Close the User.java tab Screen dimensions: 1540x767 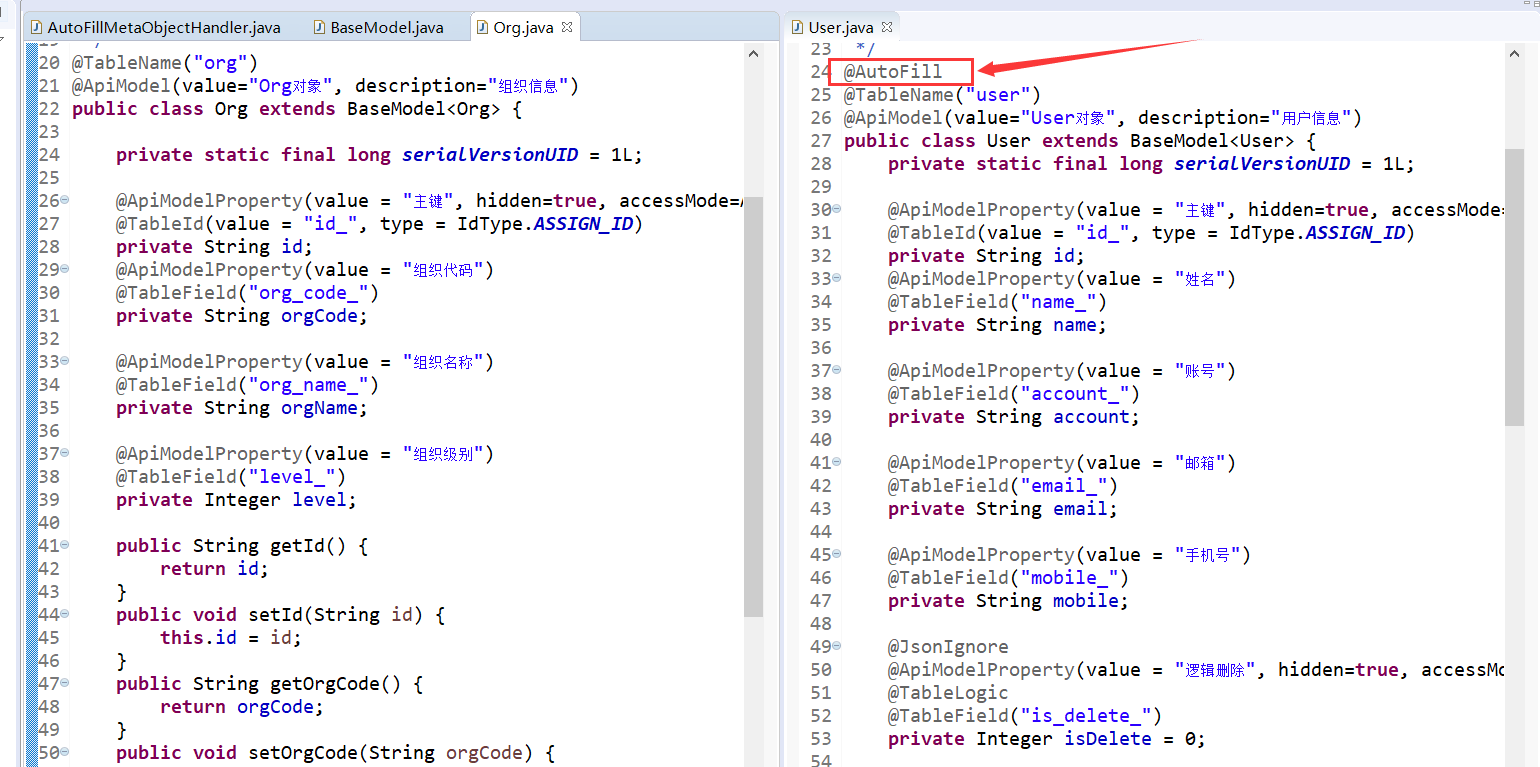click(x=887, y=26)
